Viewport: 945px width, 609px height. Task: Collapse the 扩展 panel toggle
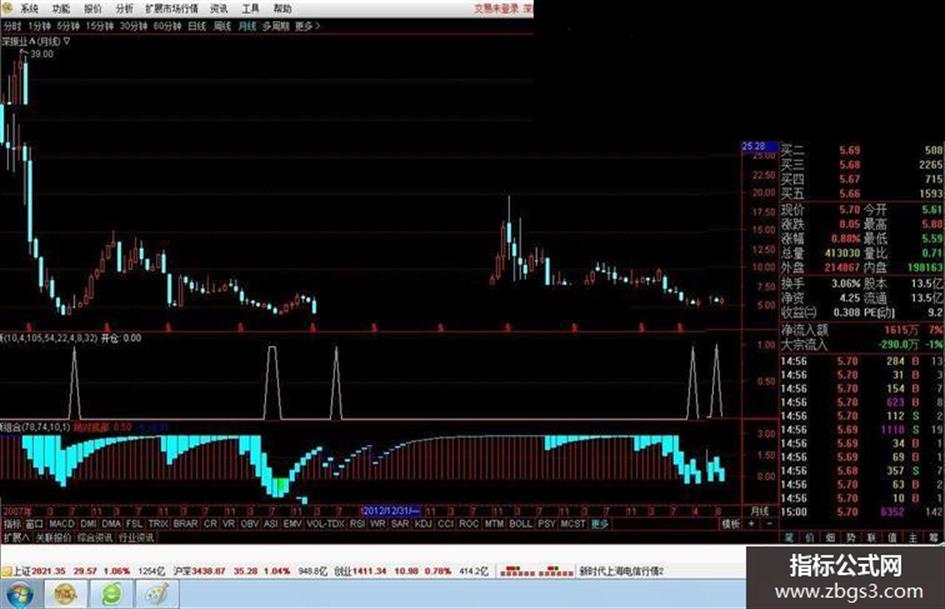pos(16,537)
